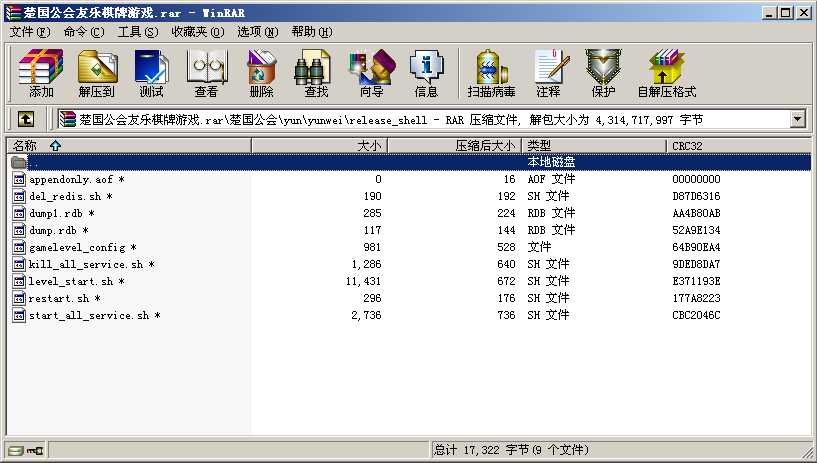
Task: Open the 注释 (Comment) tool
Action: 549,73
